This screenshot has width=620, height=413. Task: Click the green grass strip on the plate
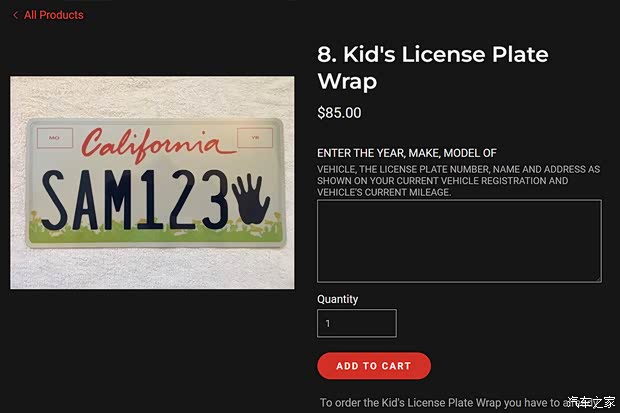coord(156,235)
